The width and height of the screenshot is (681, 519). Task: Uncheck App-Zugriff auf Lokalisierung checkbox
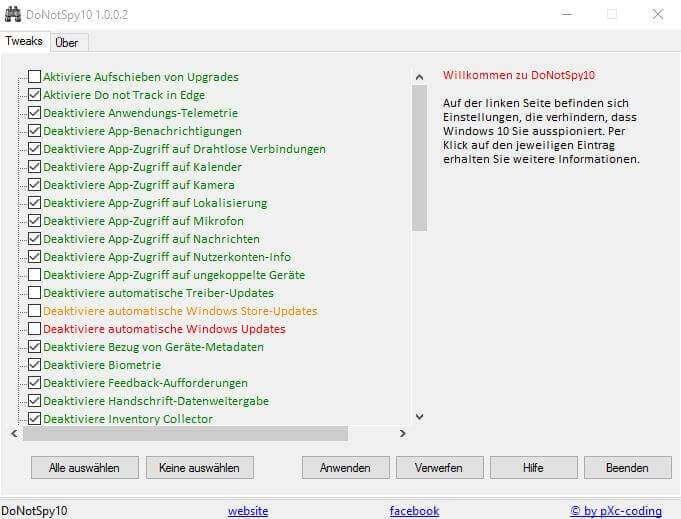[x=34, y=203]
